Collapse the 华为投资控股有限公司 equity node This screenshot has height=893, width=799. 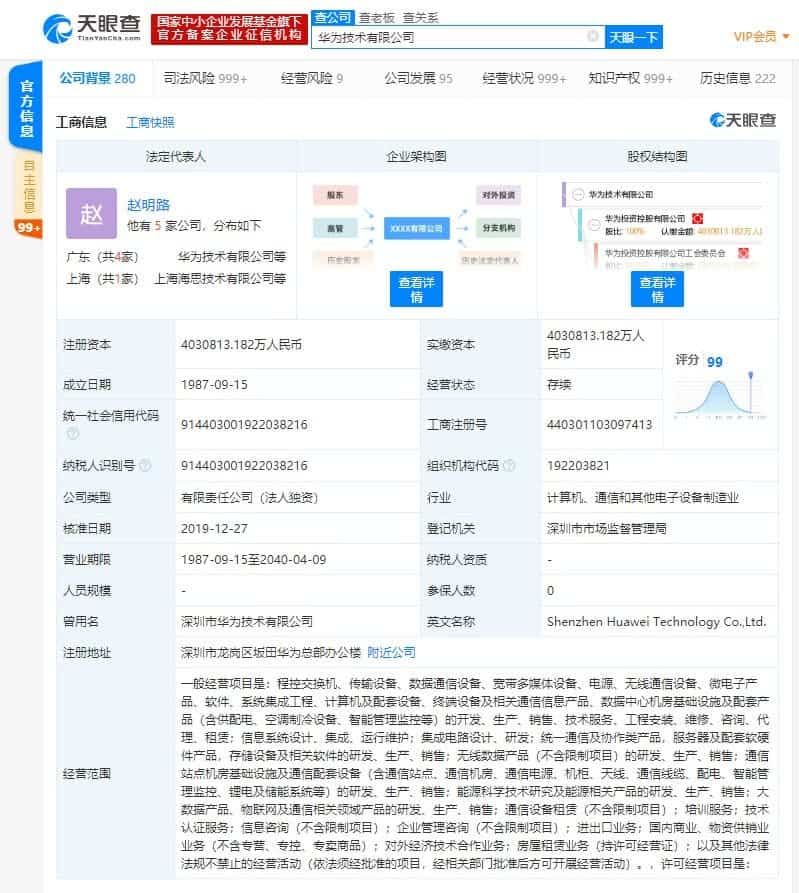(x=593, y=224)
